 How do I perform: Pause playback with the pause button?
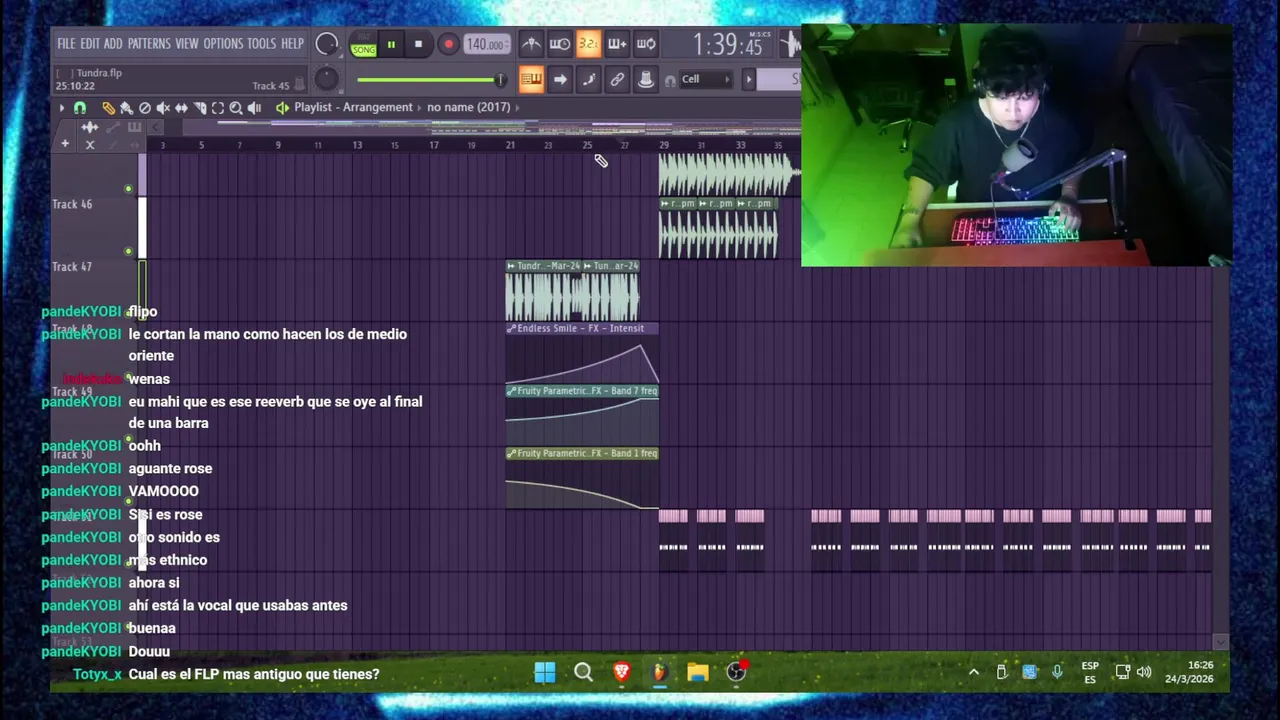(391, 44)
